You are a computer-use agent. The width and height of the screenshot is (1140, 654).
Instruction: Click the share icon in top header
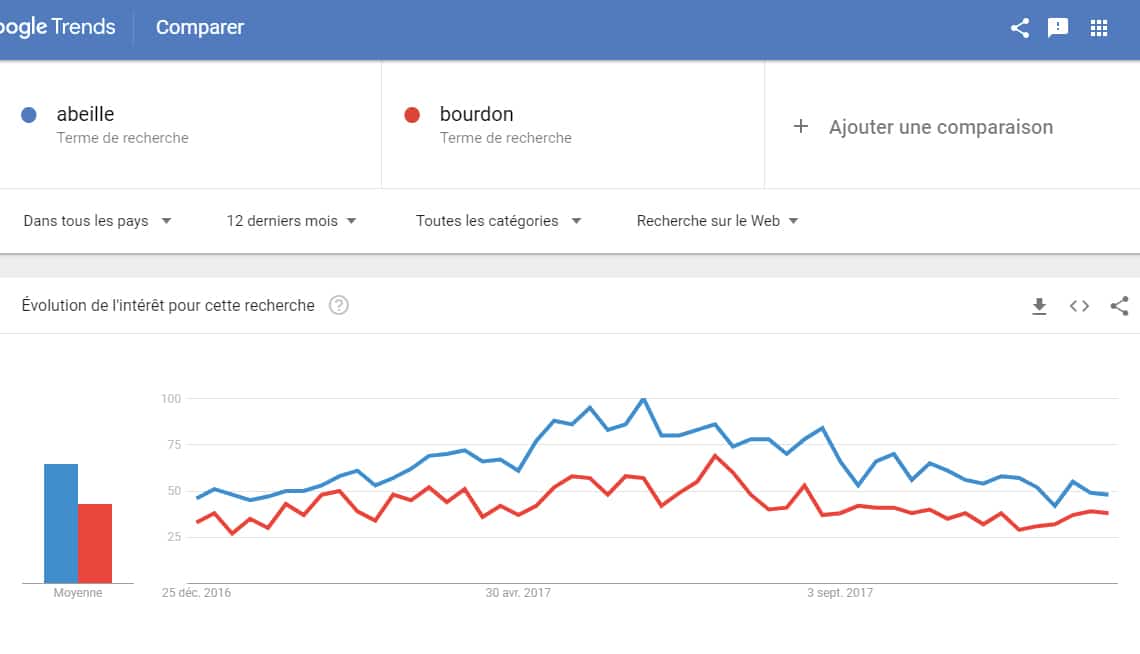[1019, 28]
